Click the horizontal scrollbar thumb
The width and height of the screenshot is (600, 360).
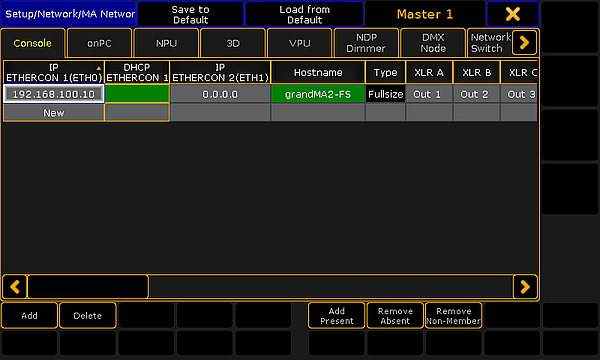coord(88,287)
